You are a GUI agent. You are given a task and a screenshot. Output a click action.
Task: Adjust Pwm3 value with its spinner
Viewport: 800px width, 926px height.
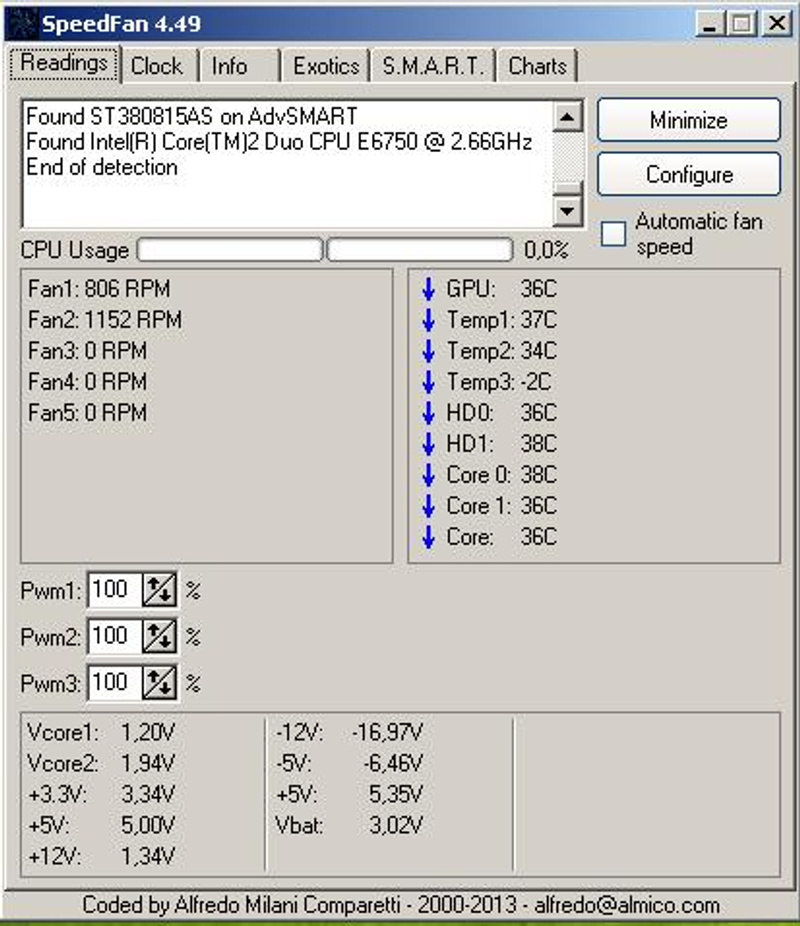(x=159, y=683)
